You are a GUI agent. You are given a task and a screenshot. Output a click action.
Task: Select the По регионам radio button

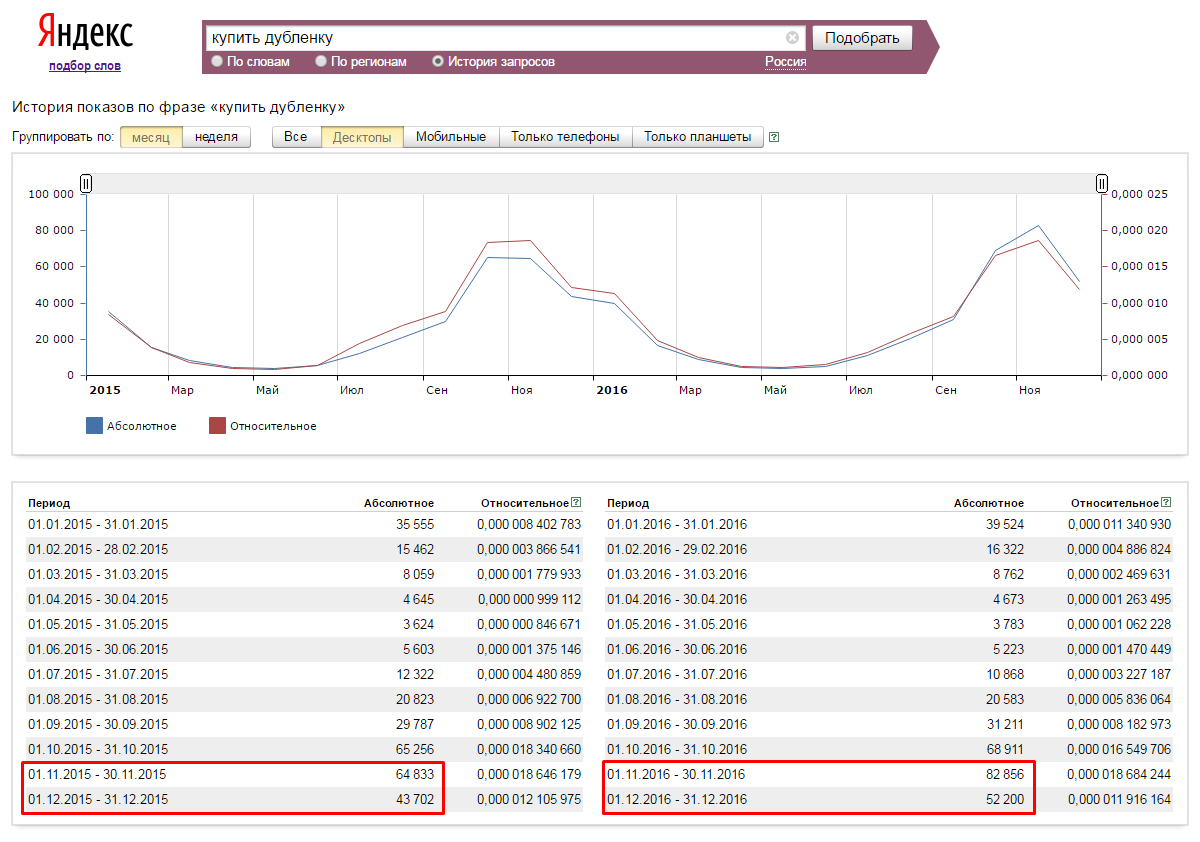(x=321, y=62)
